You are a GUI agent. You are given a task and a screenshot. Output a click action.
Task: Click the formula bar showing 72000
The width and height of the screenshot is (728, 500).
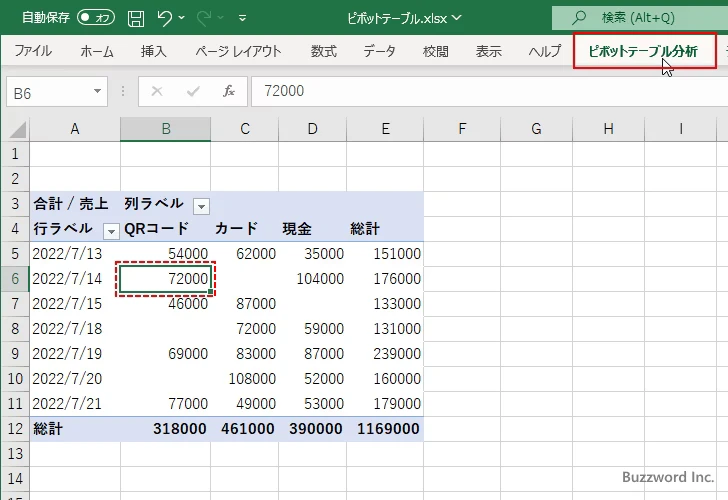click(x=489, y=91)
